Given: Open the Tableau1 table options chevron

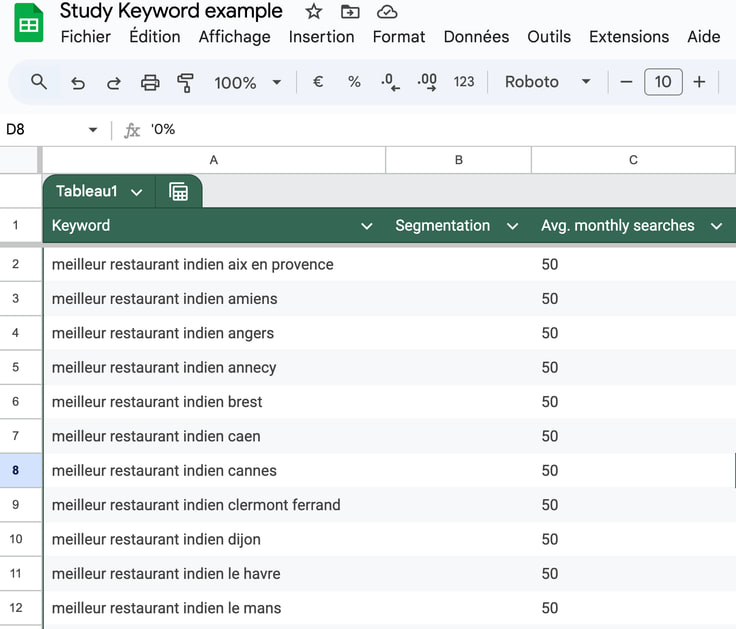Looking at the screenshot, I should click(137, 192).
